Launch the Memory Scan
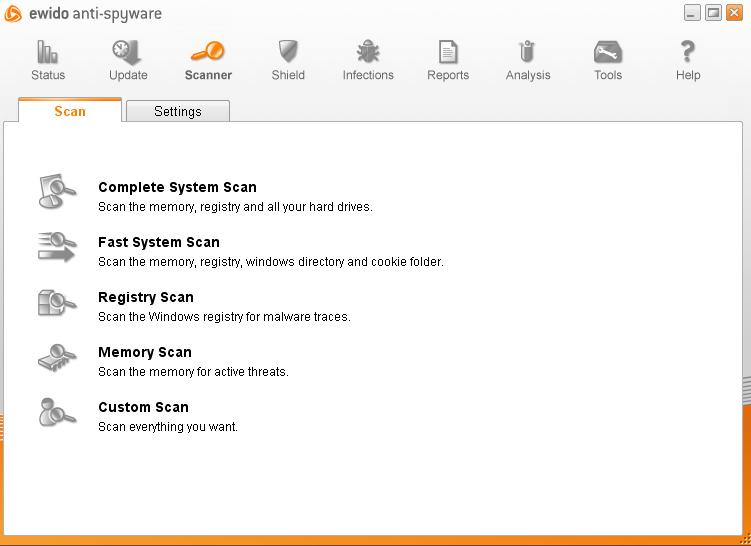Image resolution: width=751 pixels, height=546 pixels. click(x=145, y=353)
